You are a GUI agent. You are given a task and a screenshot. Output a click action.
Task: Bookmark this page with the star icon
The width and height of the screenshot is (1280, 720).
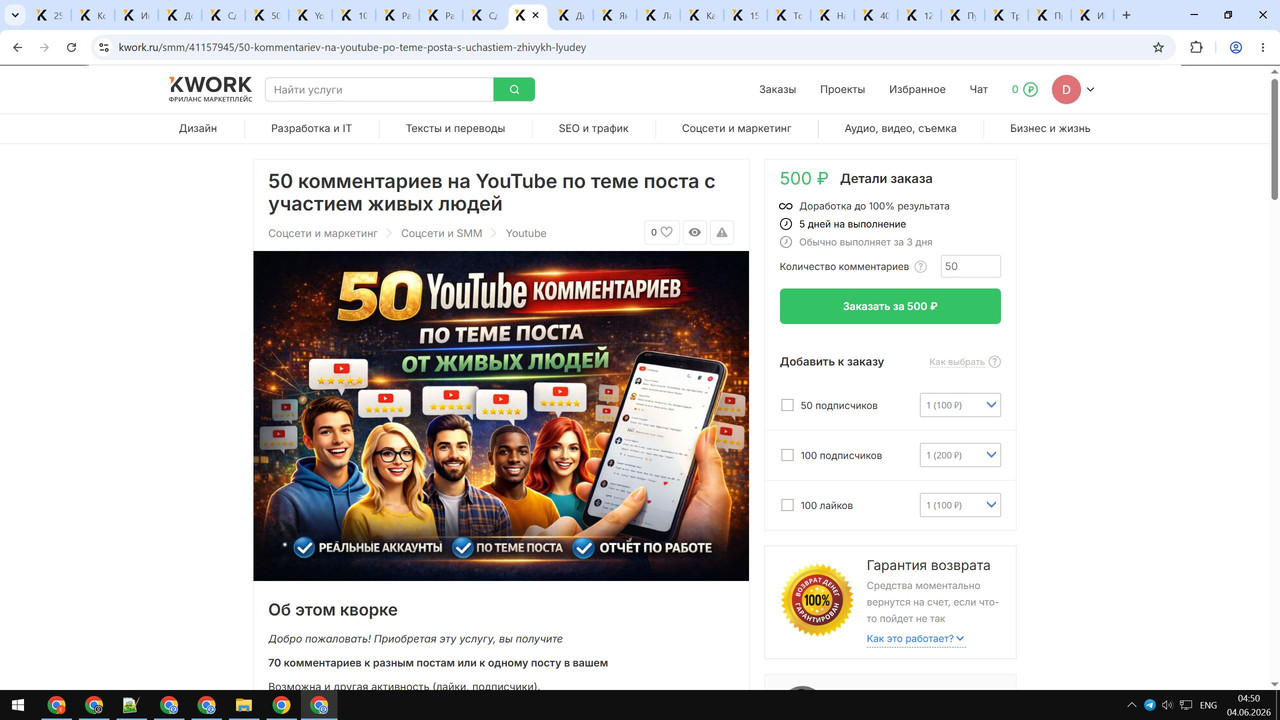[x=1158, y=47]
